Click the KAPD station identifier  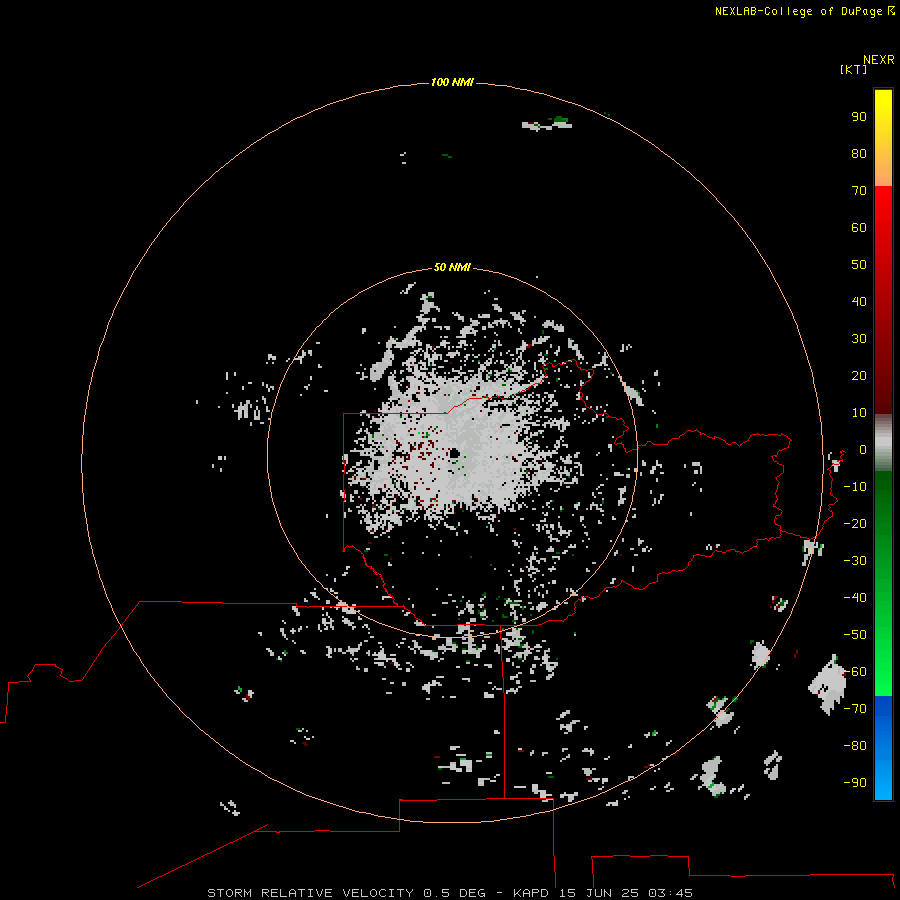point(532,893)
